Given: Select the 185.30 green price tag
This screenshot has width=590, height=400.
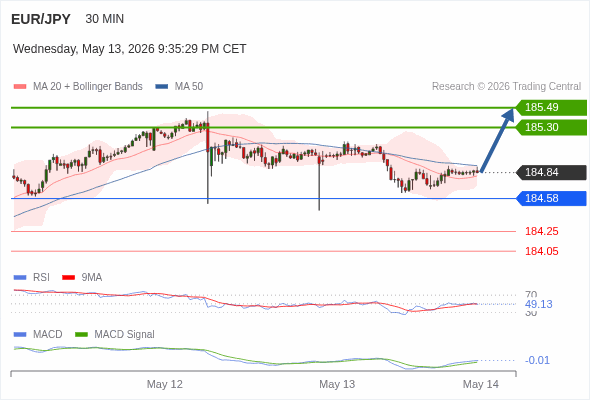Looking at the screenshot, I should [x=551, y=127].
